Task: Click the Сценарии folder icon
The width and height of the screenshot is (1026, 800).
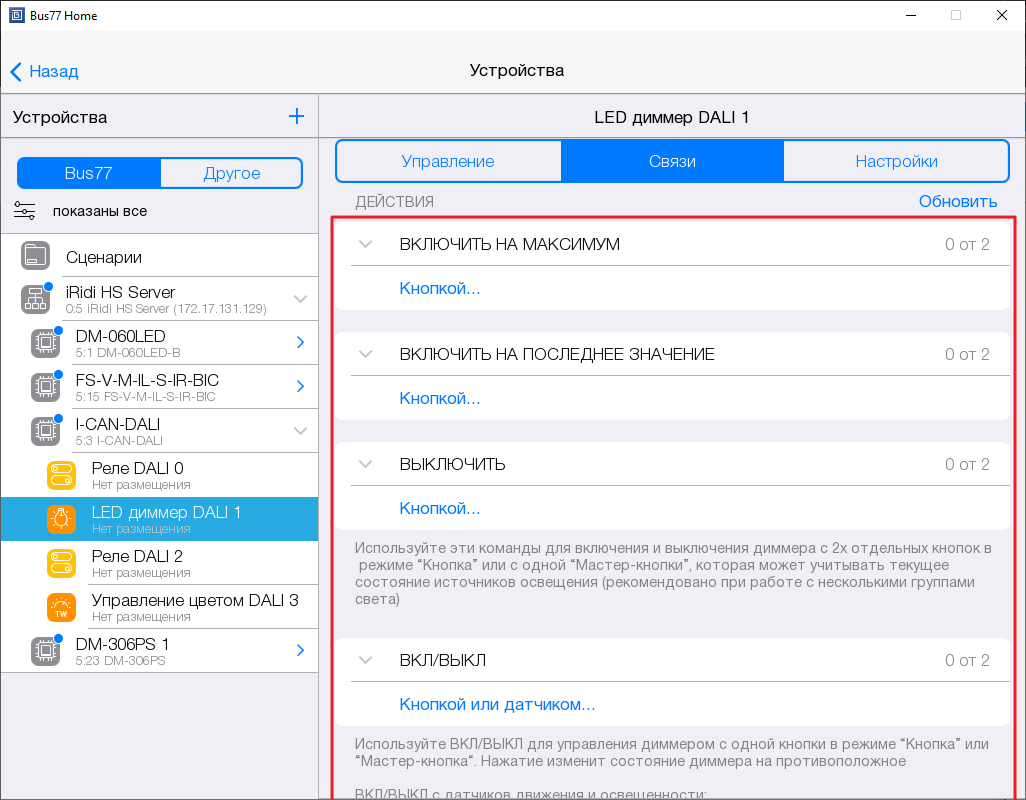Action: [36, 256]
